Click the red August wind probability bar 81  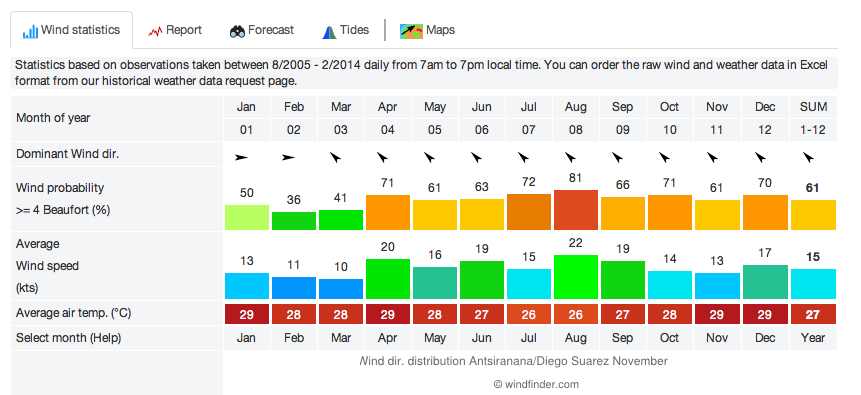point(575,210)
